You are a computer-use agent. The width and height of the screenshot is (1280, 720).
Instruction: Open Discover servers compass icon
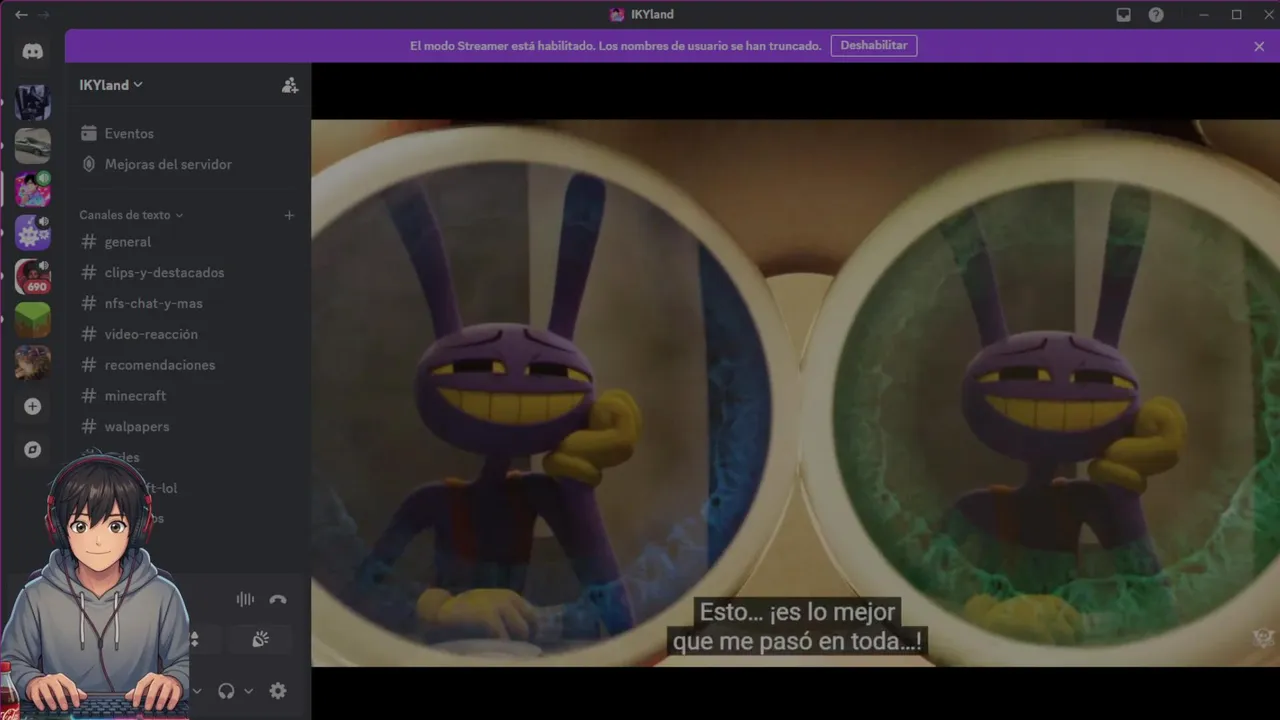pos(33,450)
